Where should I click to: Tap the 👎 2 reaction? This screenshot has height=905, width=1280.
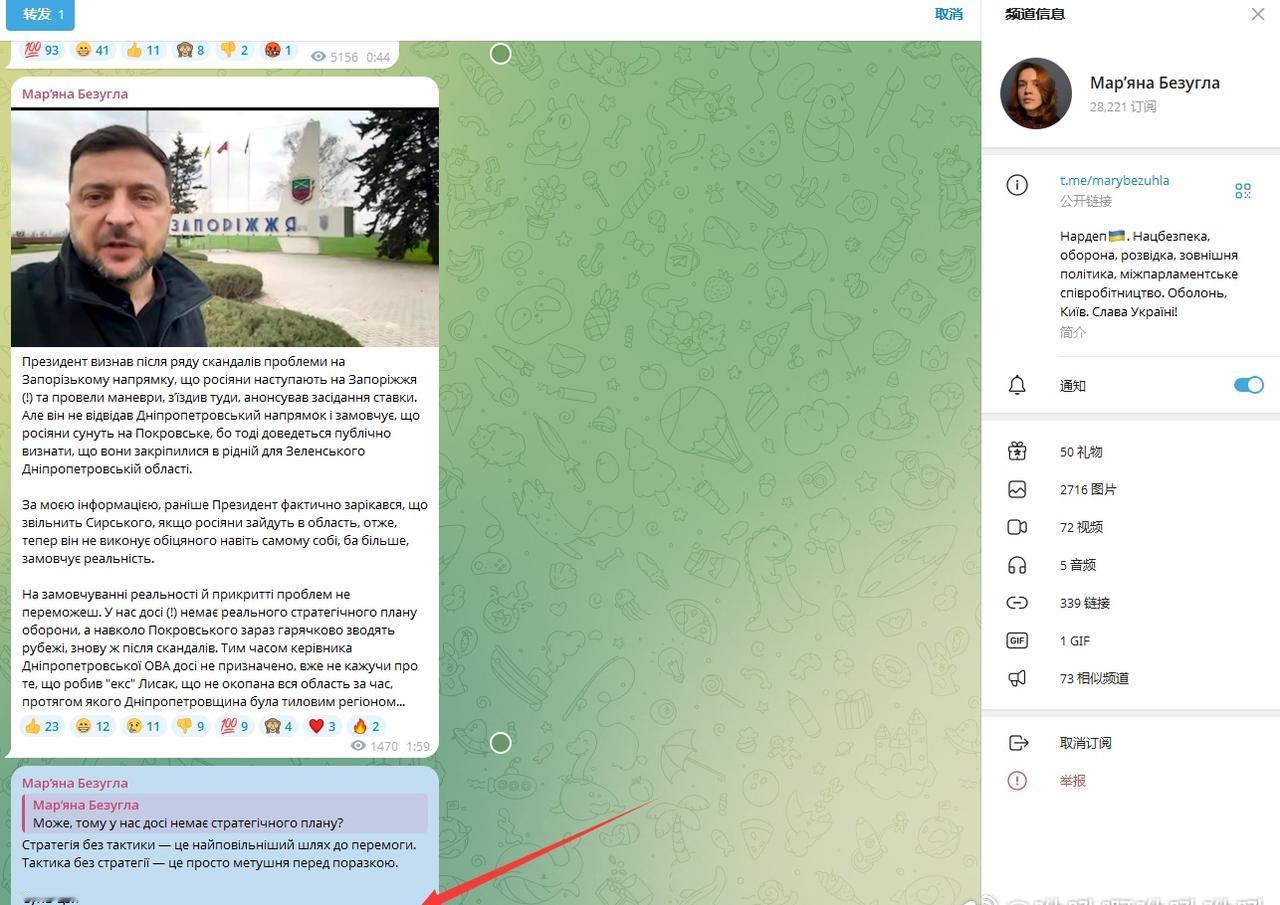point(235,50)
